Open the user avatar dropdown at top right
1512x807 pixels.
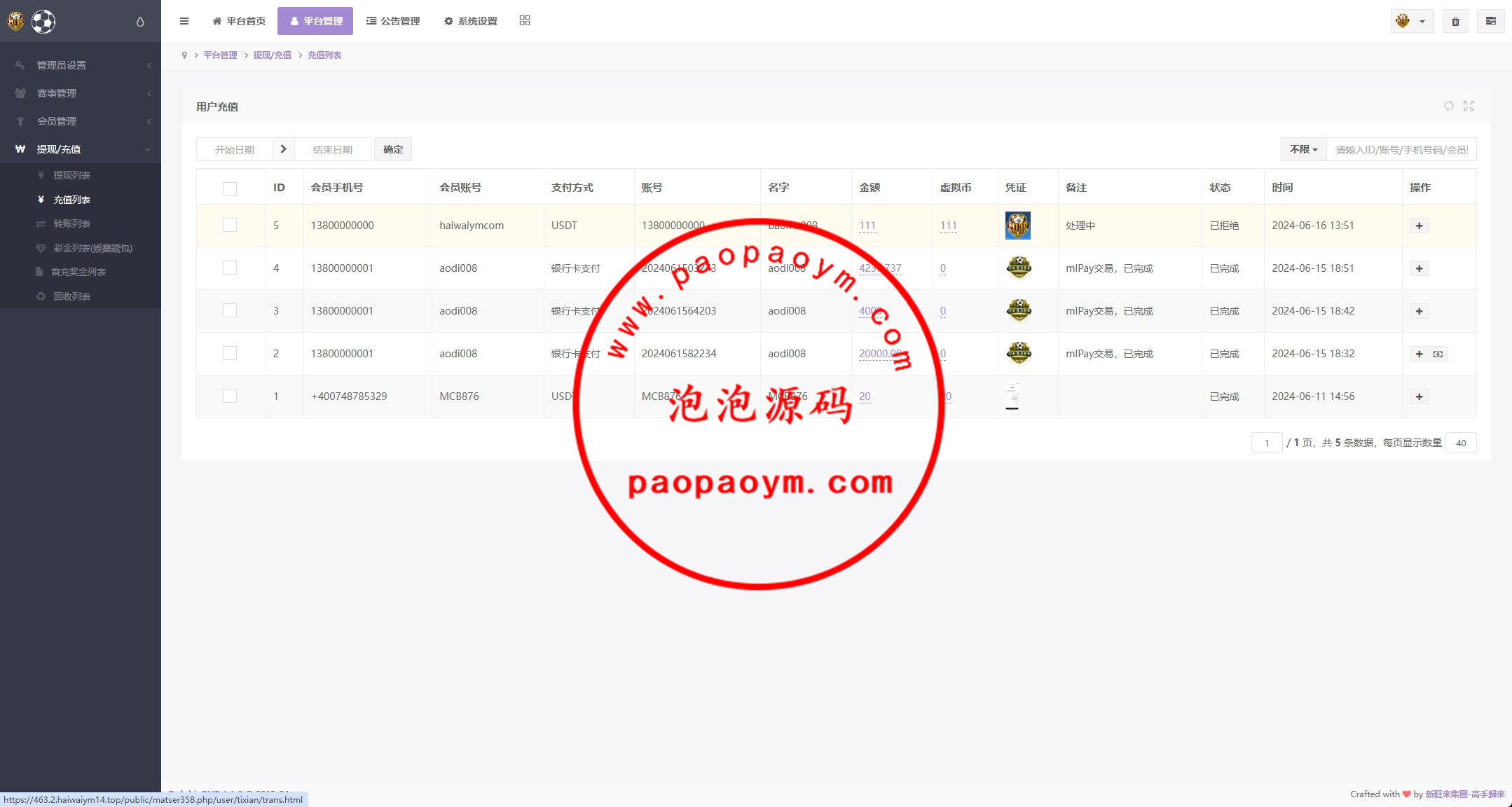(x=1412, y=21)
